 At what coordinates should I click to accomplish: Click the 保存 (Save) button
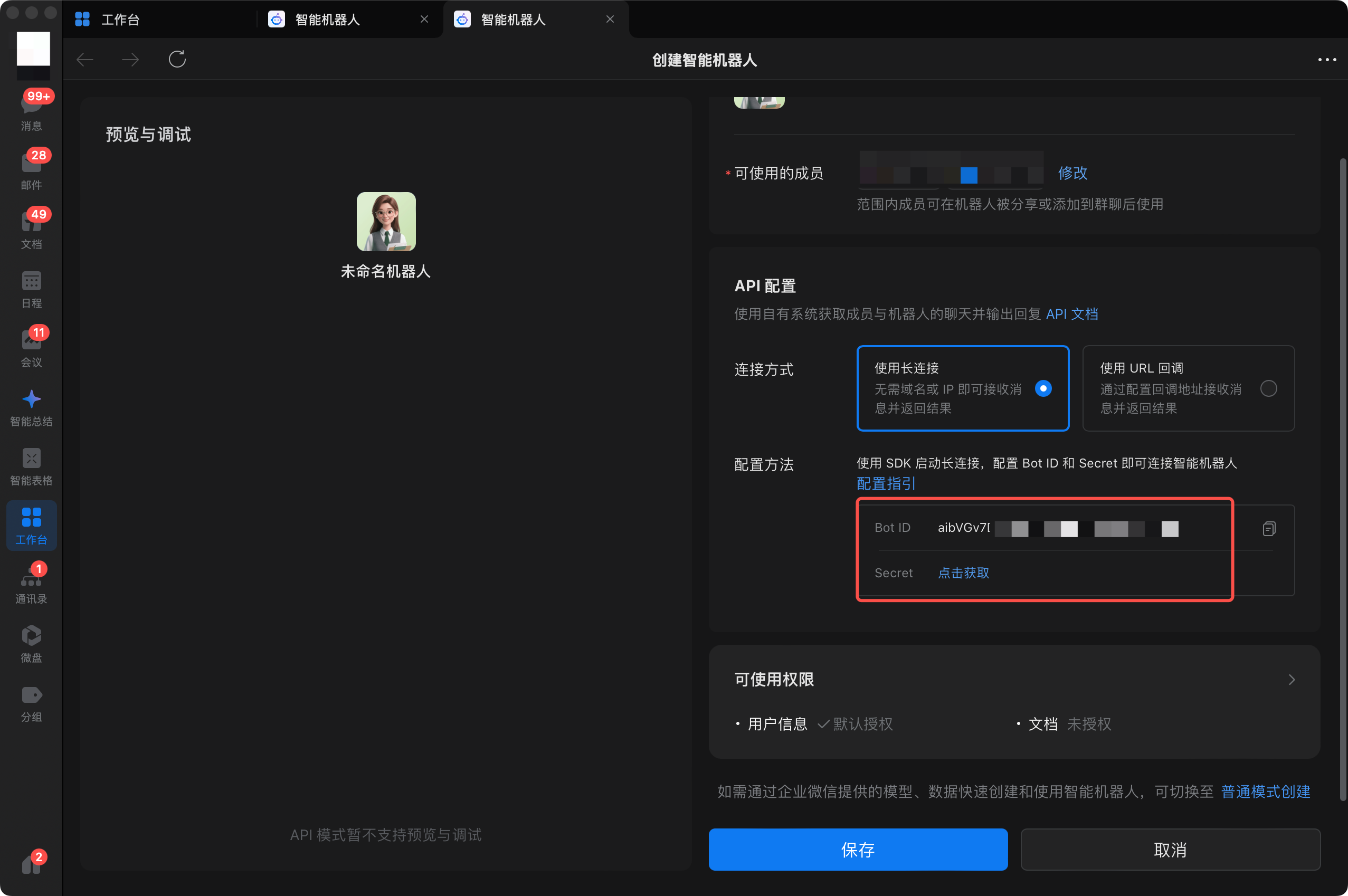(x=858, y=850)
